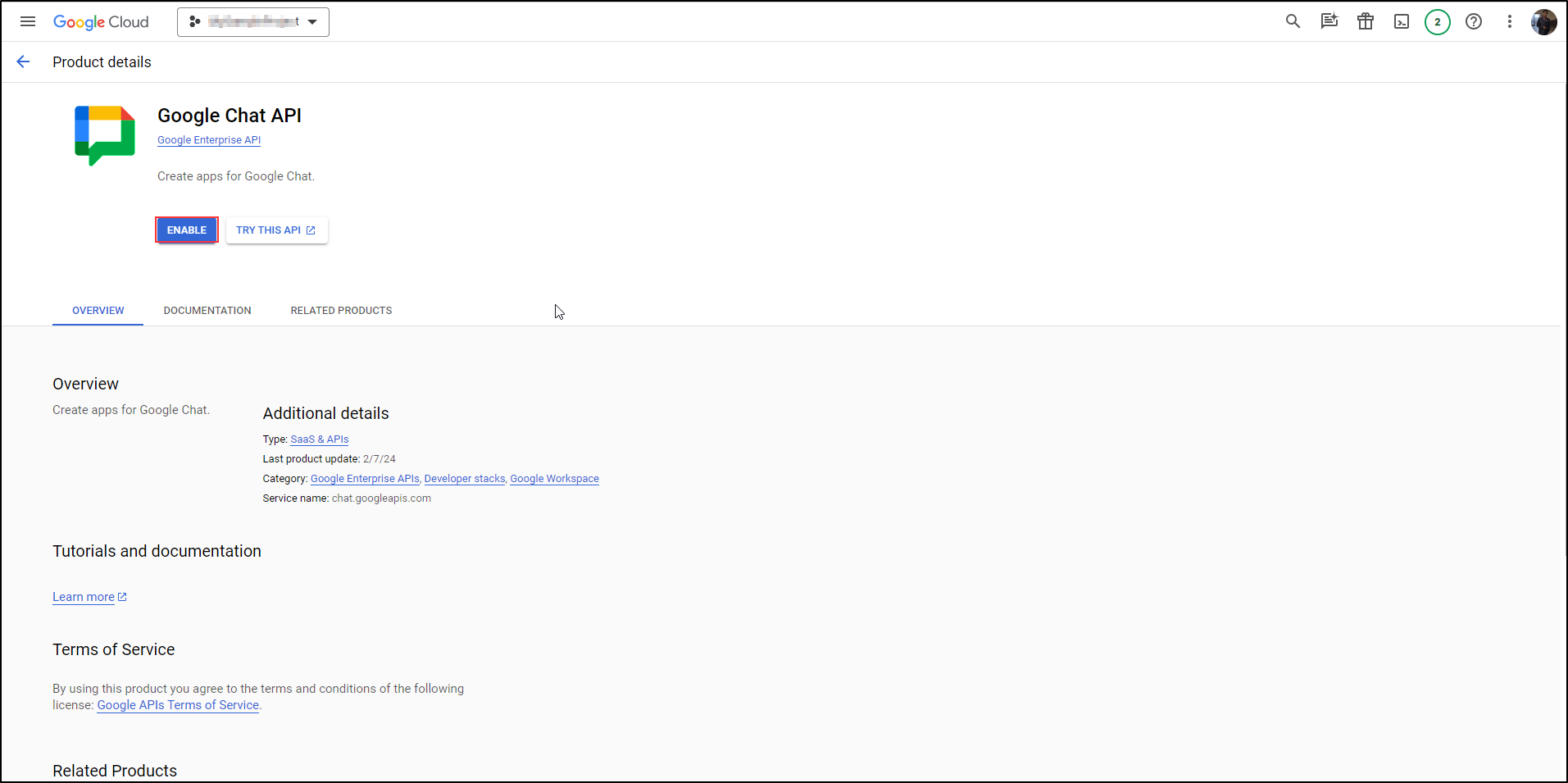Click the 2/7/24 last update date

click(x=380, y=459)
